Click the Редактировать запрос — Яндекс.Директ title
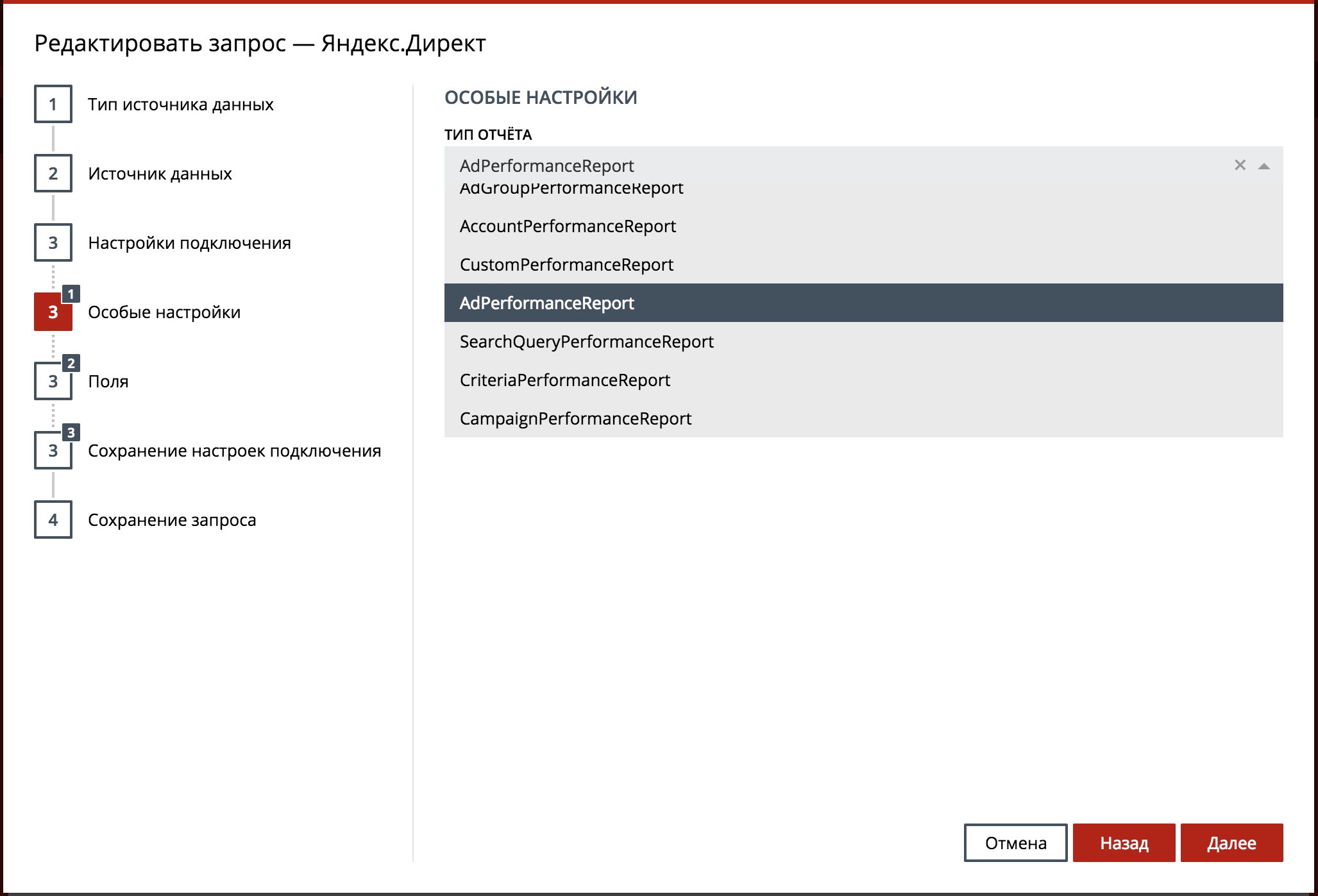The height and width of the screenshot is (896, 1318). pos(260,44)
